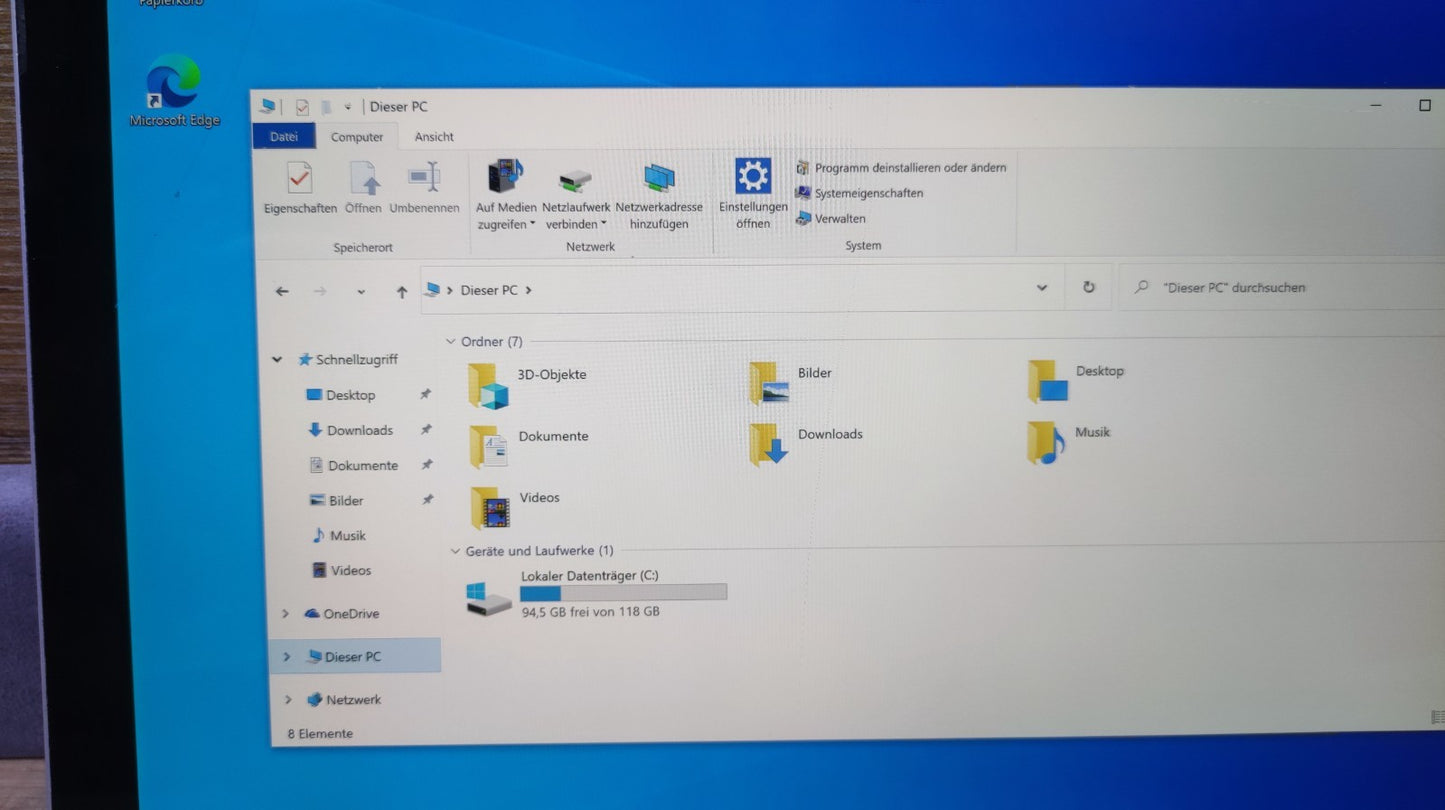
Task: Click Programm deinstallieren oder ändern
Action: coord(901,168)
